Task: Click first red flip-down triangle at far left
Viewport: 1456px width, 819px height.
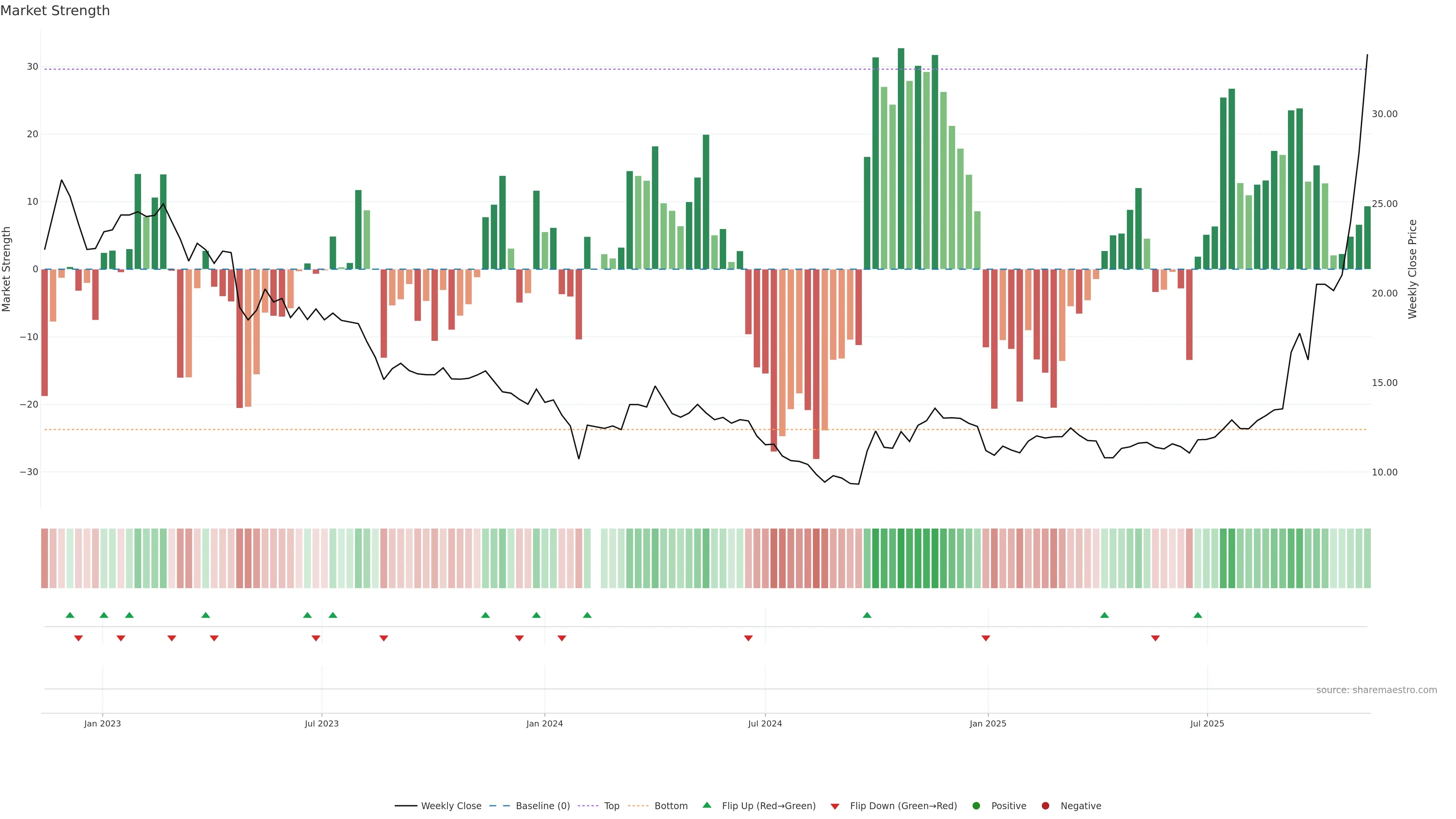Action: click(x=78, y=638)
